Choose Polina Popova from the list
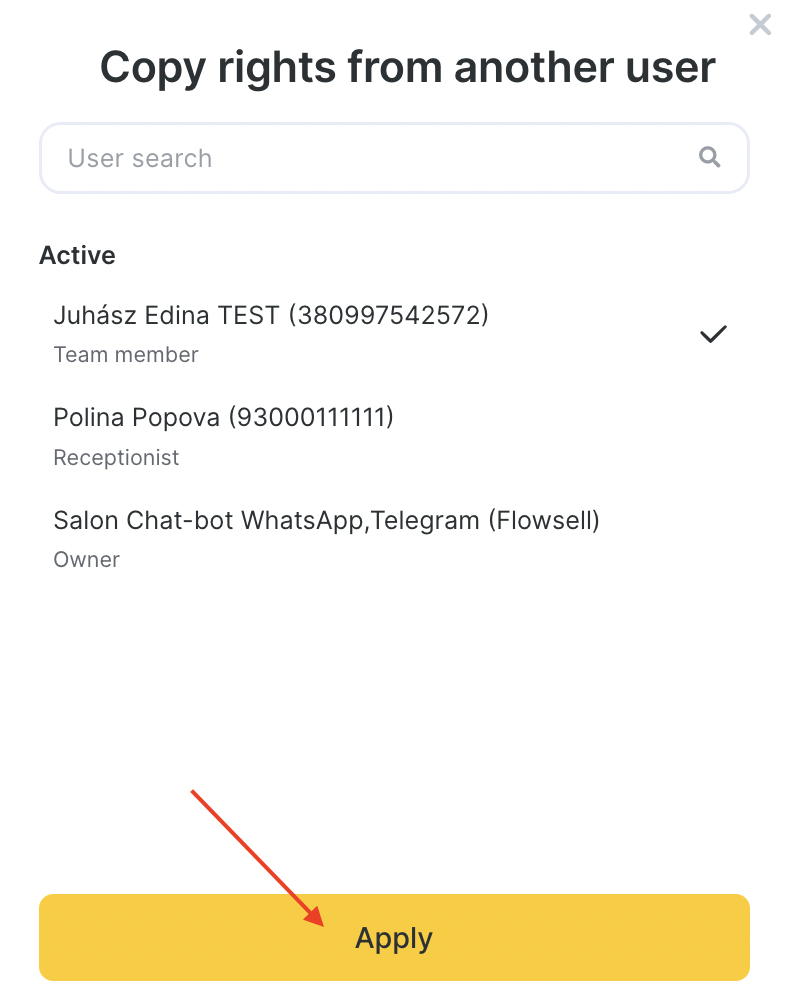The height and width of the screenshot is (1002, 786). pyautogui.click(x=137, y=418)
